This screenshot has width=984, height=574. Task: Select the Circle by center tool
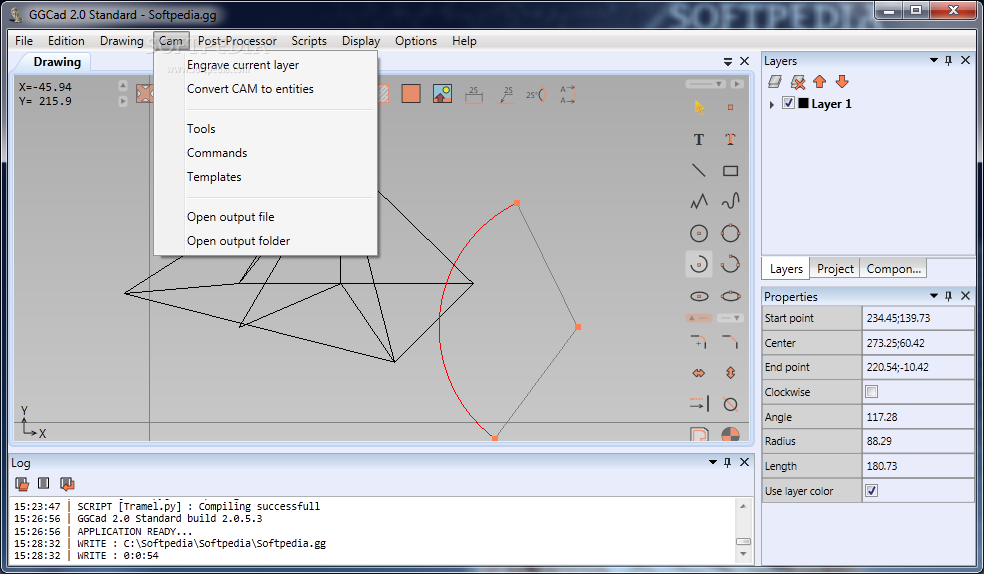[699, 233]
